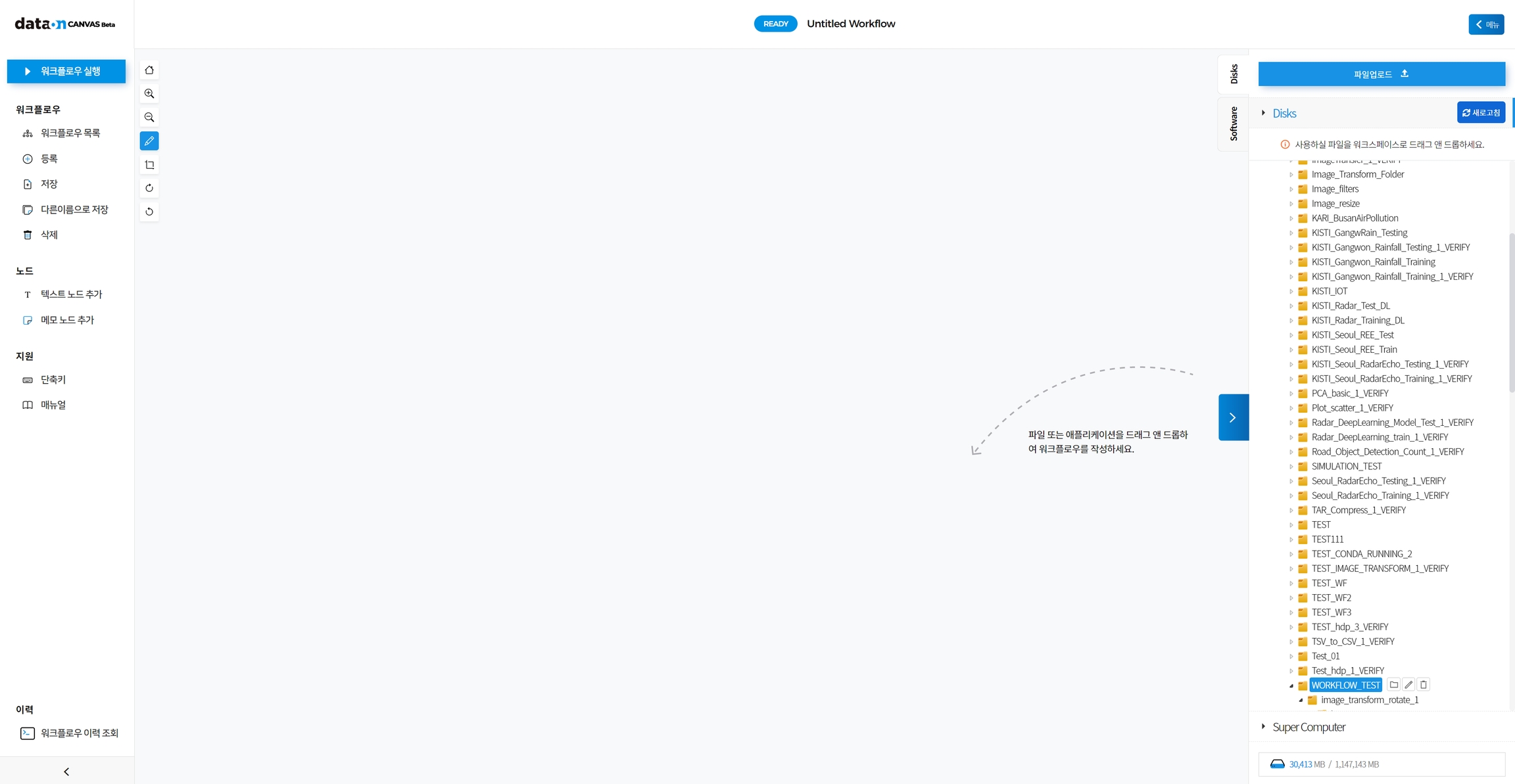Viewport: 1515px width, 784px height.
Task: Open 워크플로우 목록 menu item
Action: coord(70,133)
